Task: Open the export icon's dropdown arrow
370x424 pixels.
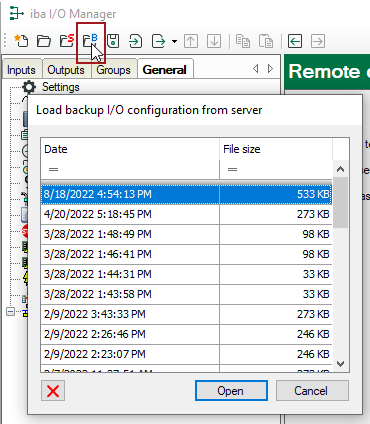Action: [174, 41]
